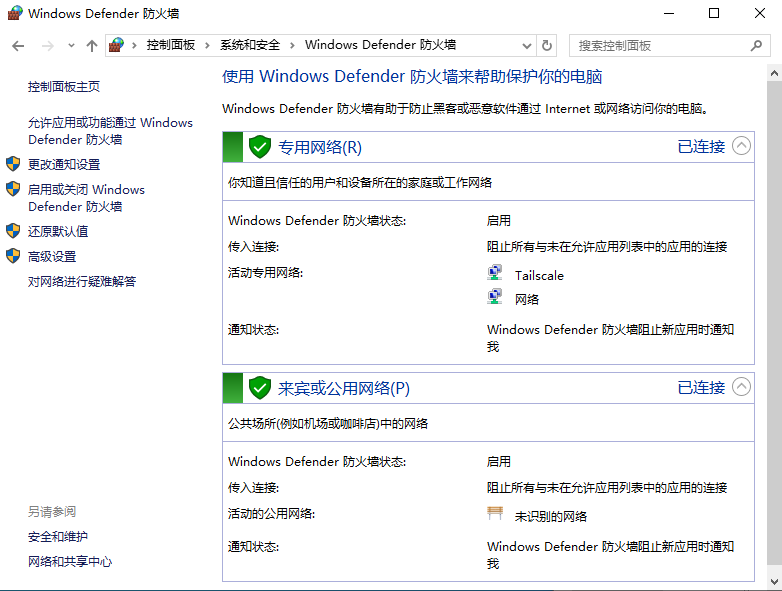This screenshot has height=591, width=782.
Task: Click the shield icon beside 高级设置
Action: pos(13,256)
